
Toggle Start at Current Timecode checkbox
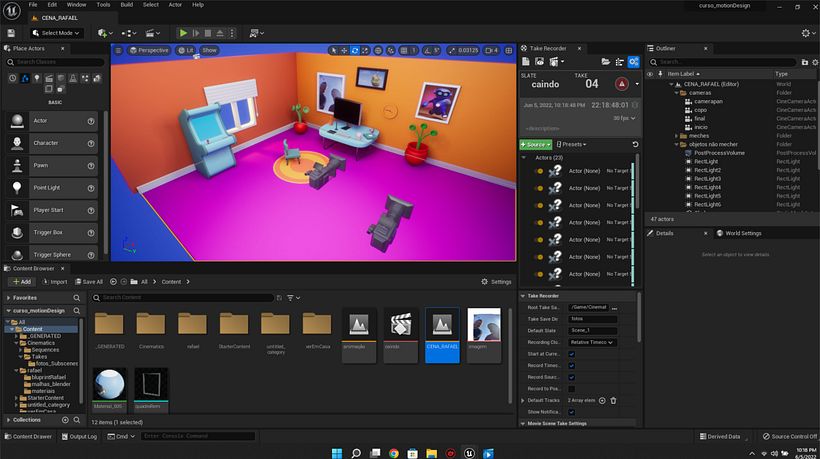pos(571,354)
